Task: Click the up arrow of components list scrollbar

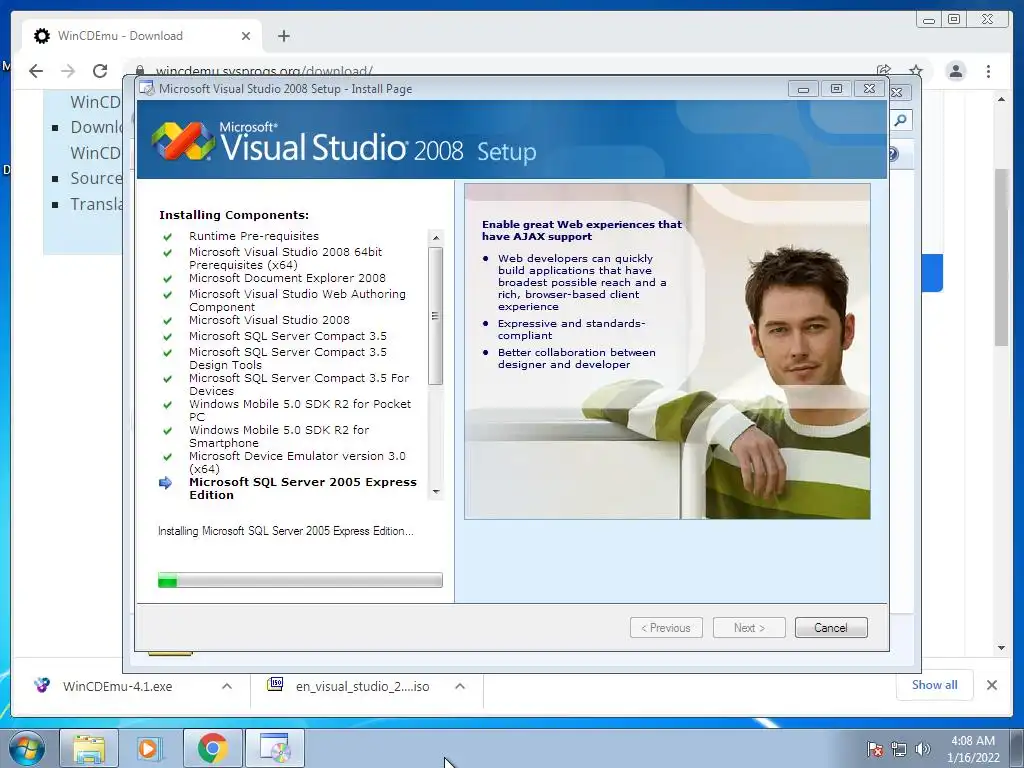Action: pyautogui.click(x=436, y=237)
